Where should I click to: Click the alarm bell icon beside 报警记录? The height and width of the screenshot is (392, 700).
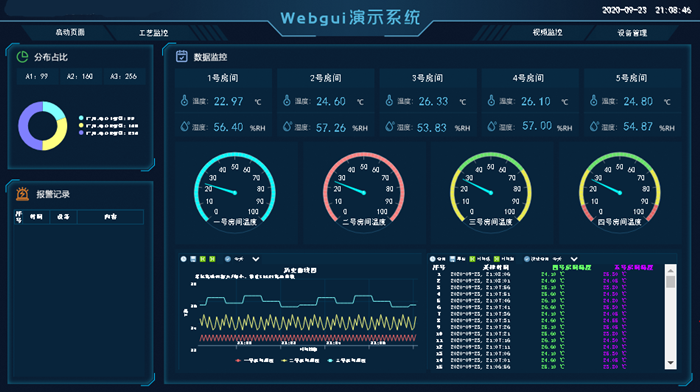click(x=22, y=194)
